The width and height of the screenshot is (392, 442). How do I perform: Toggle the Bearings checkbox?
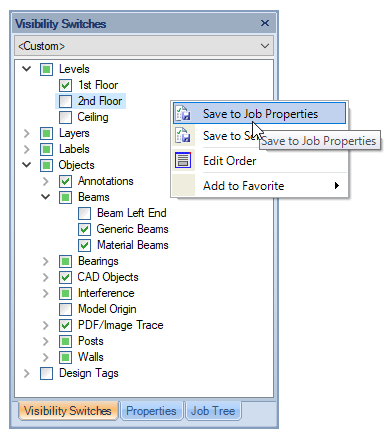65,261
